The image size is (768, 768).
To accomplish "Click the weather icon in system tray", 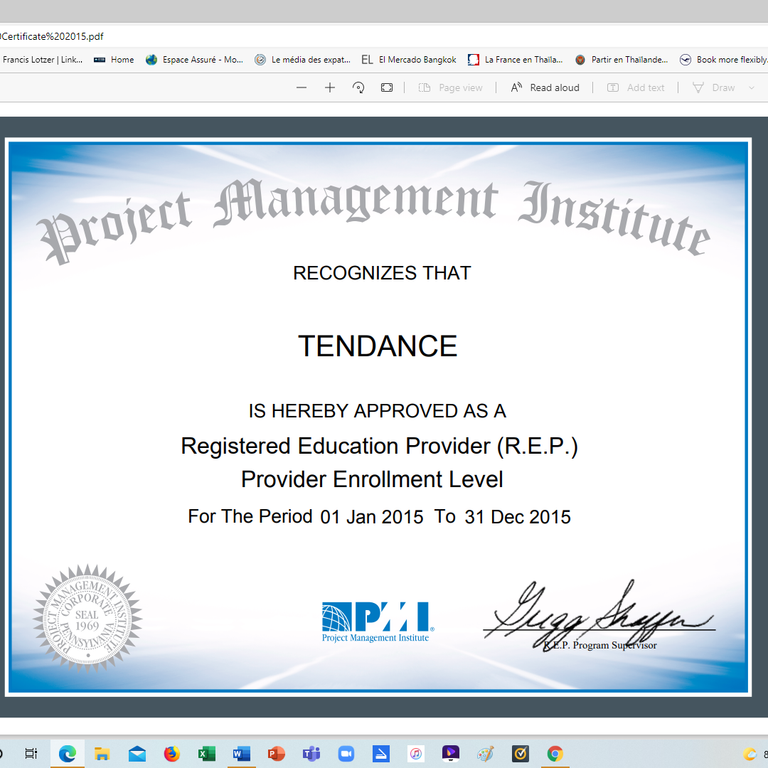I will [x=749, y=754].
